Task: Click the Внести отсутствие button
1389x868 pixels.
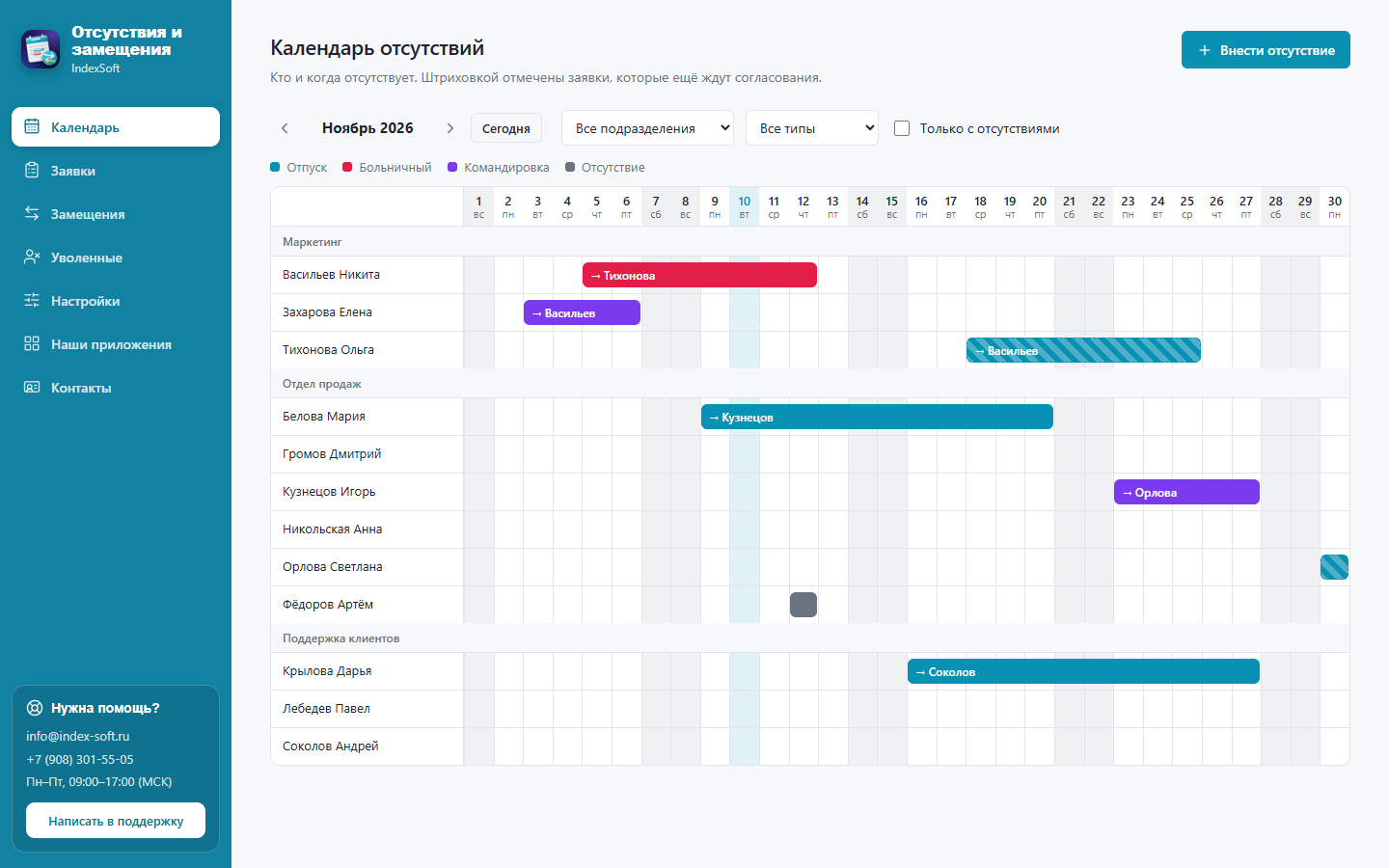Action: coord(1266,50)
